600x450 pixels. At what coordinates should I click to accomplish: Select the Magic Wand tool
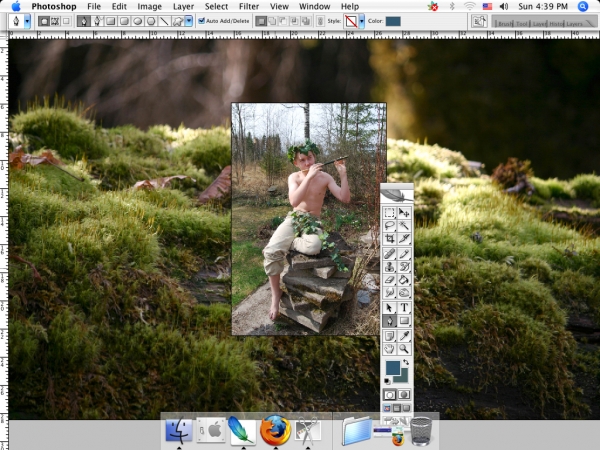pos(404,225)
